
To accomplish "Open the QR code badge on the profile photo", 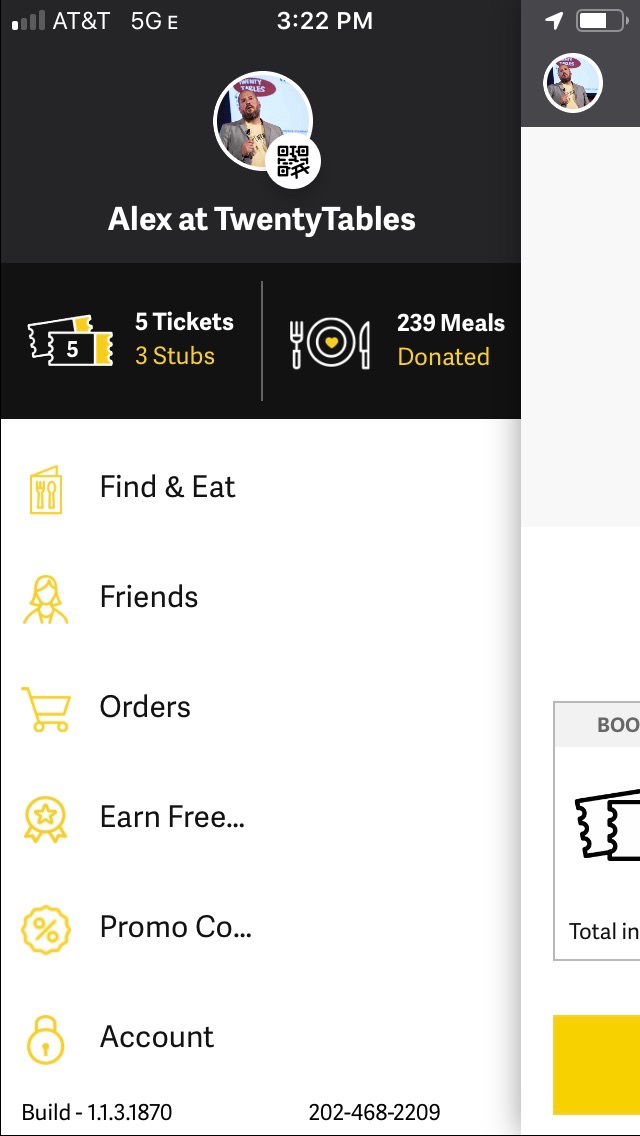I will point(295,158).
